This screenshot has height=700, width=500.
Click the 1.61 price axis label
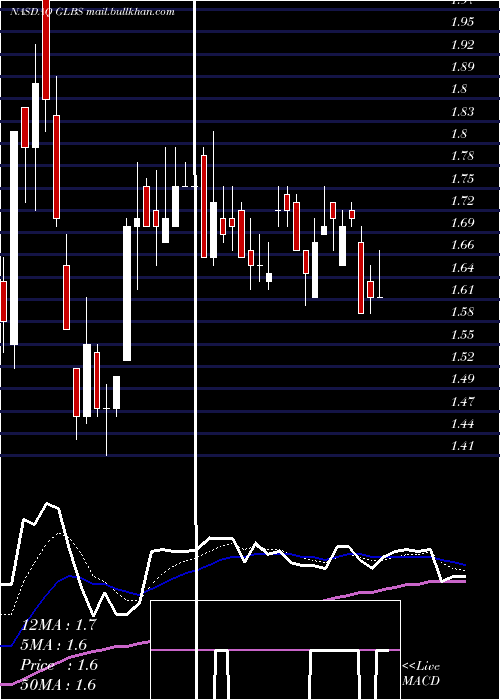(462, 290)
